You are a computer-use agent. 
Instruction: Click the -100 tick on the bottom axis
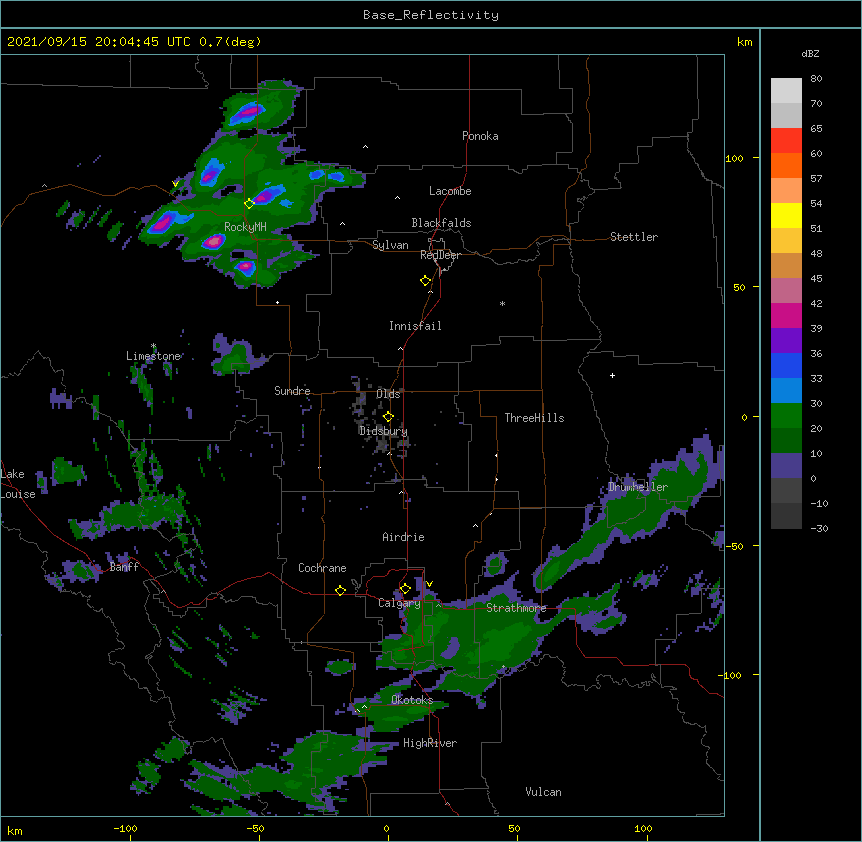(x=125, y=828)
